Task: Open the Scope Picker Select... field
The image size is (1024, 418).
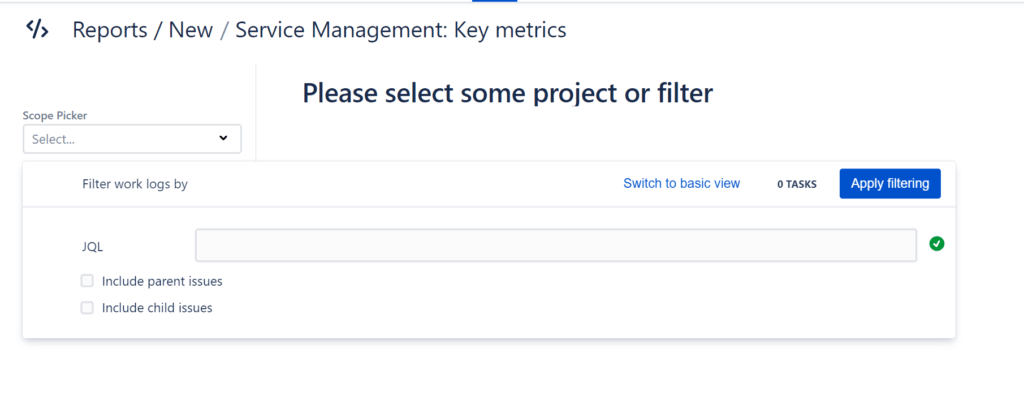Action: tap(132, 139)
